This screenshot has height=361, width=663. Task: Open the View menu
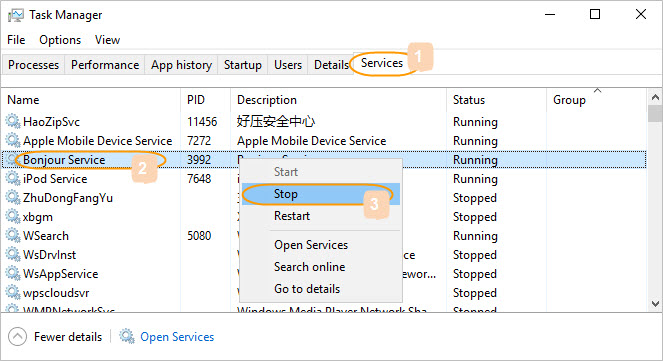[107, 40]
